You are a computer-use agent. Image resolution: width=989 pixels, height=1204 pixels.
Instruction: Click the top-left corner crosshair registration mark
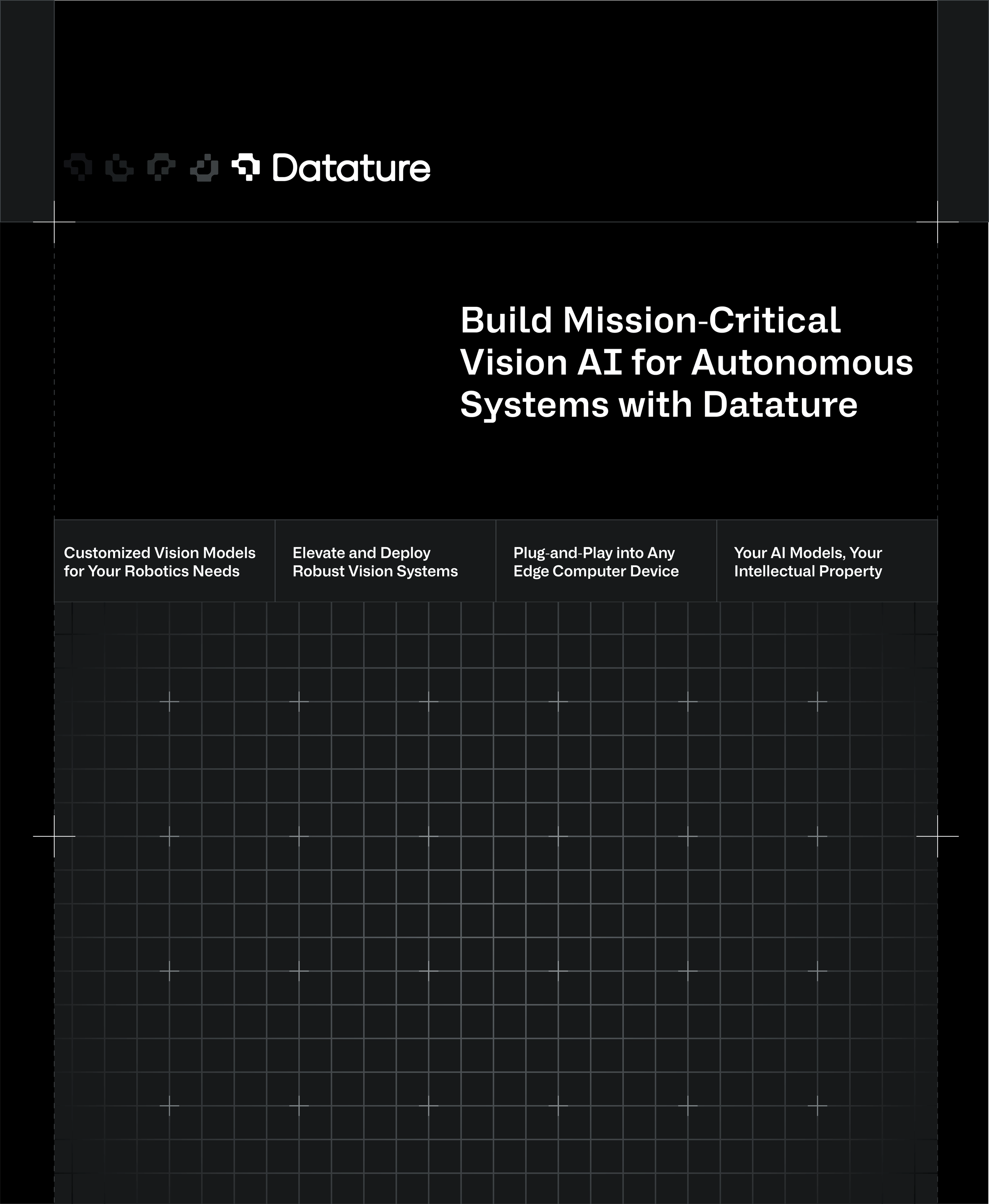[x=54, y=222]
